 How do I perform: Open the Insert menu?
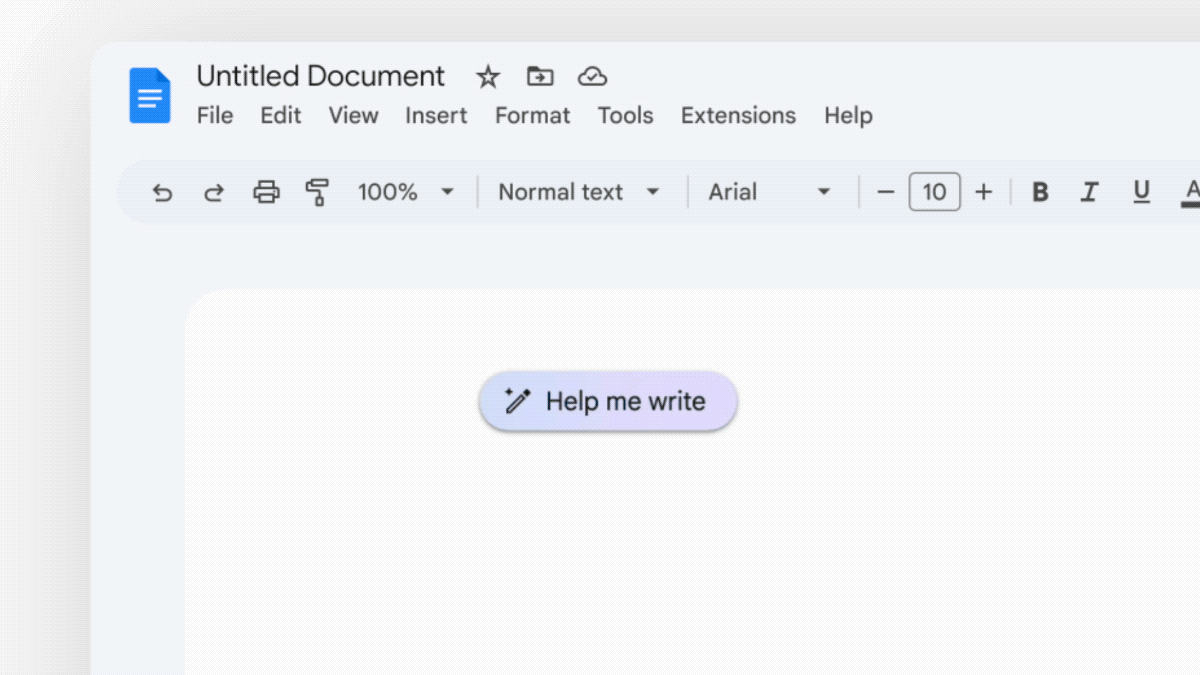click(x=436, y=115)
